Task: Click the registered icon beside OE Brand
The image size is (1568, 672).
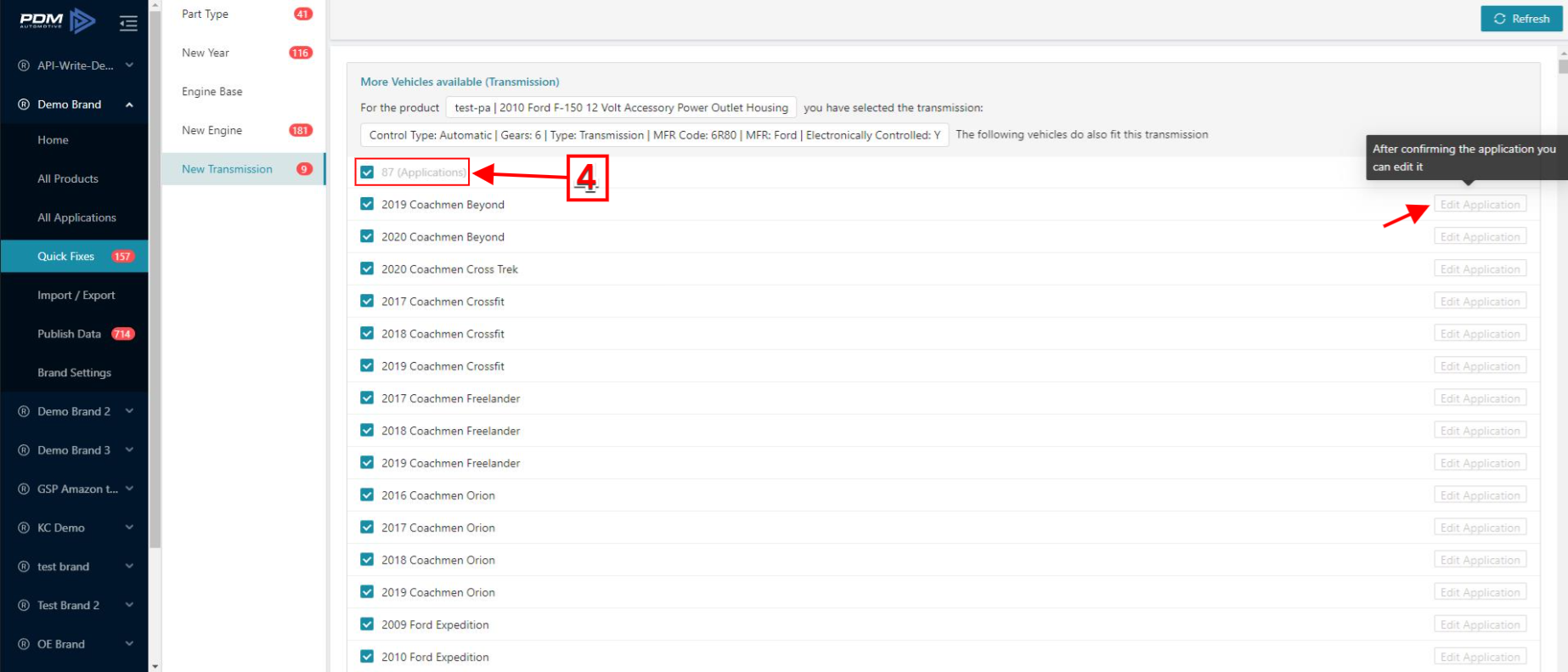Action: click(24, 644)
